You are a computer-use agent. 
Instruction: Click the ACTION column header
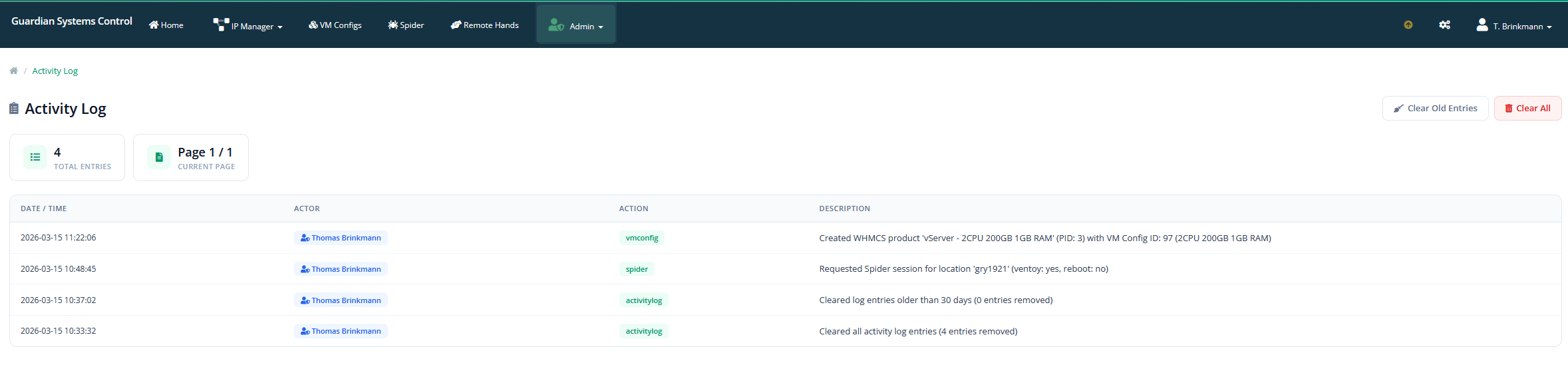633,208
